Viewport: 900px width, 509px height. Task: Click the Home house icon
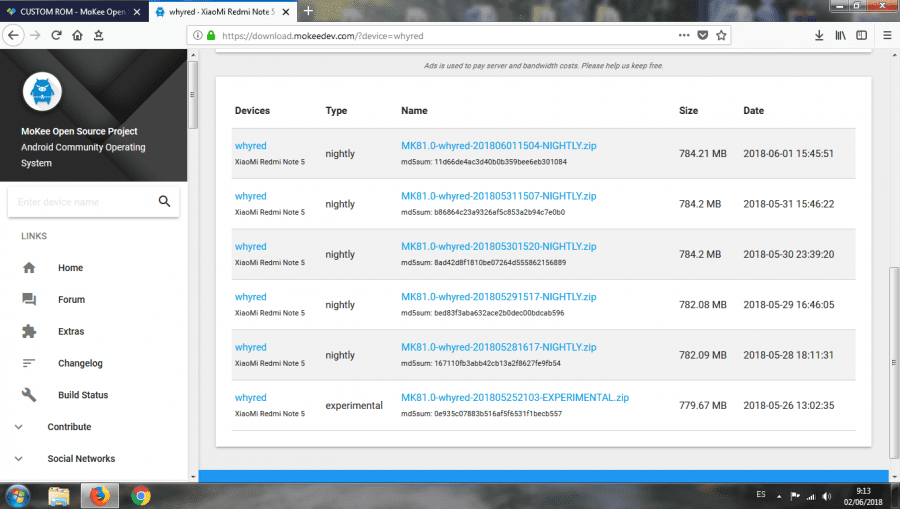click(29, 267)
